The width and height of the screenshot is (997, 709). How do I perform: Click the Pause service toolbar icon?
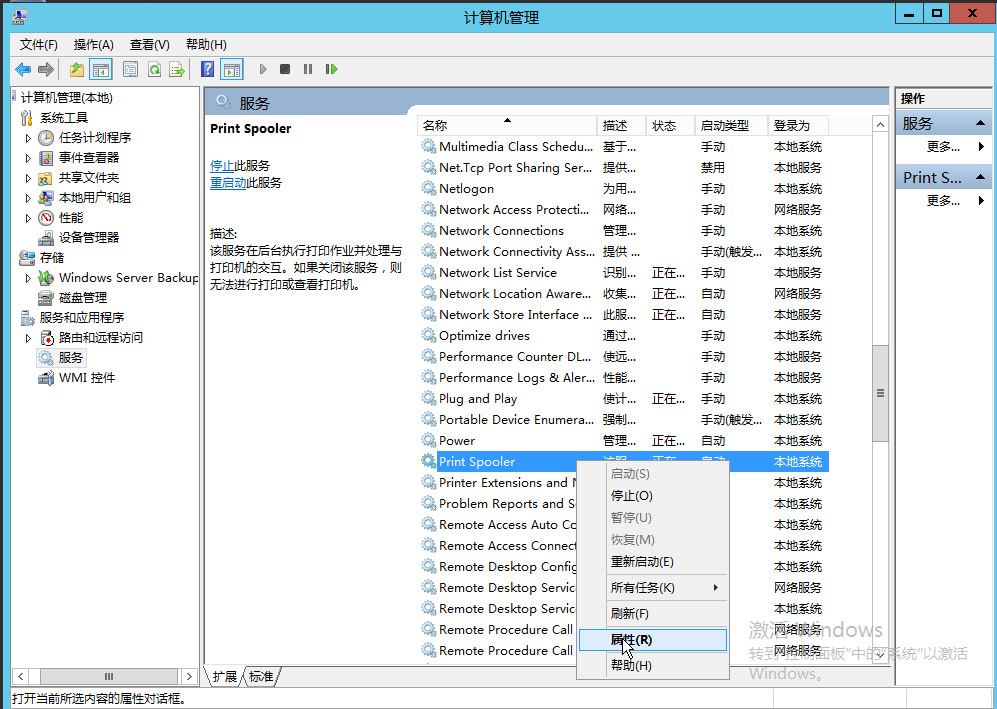pos(308,69)
